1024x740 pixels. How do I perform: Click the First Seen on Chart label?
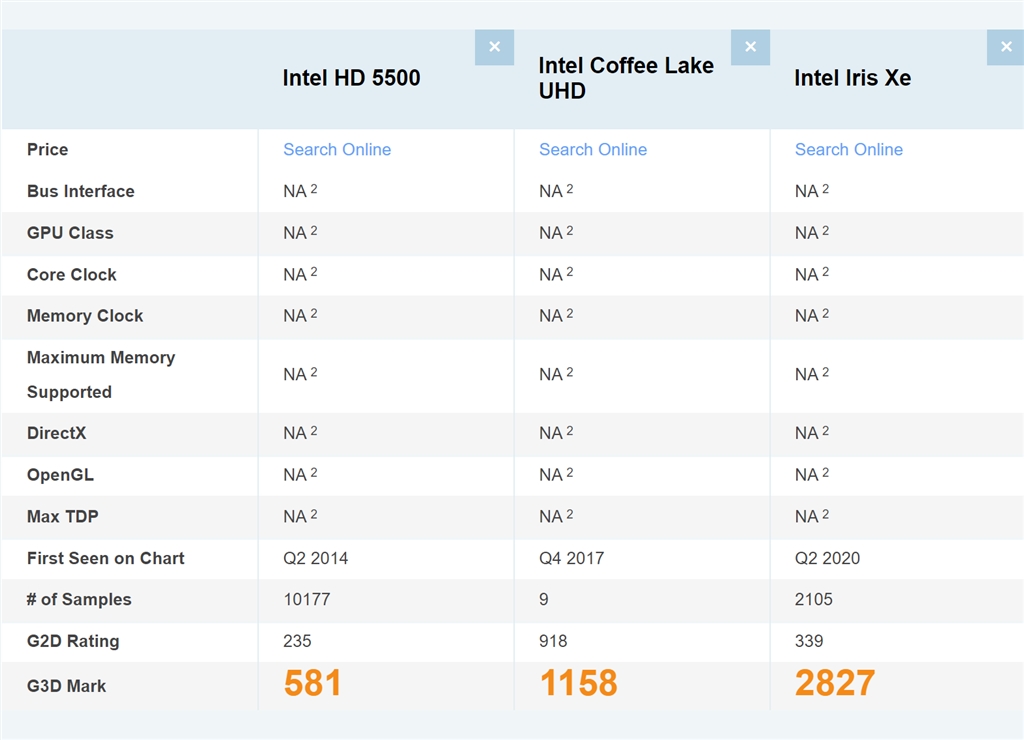pyautogui.click(x=106, y=558)
